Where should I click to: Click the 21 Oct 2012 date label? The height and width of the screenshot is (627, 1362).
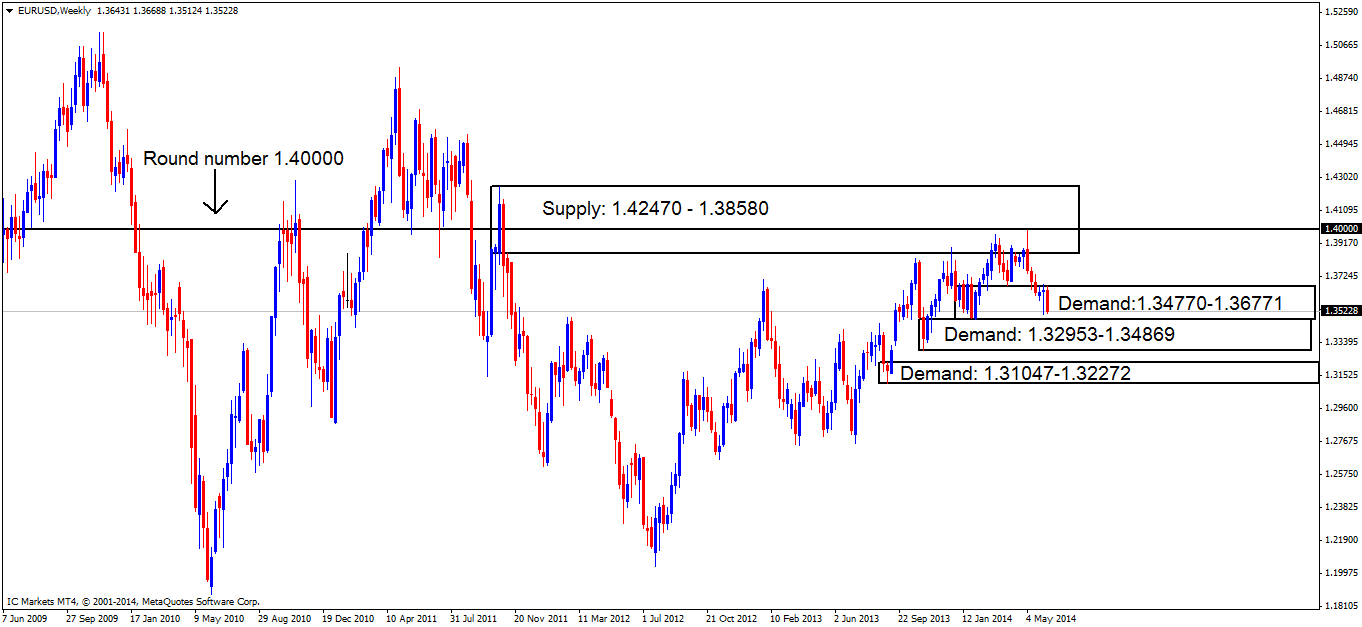click(x=732, y=618)
